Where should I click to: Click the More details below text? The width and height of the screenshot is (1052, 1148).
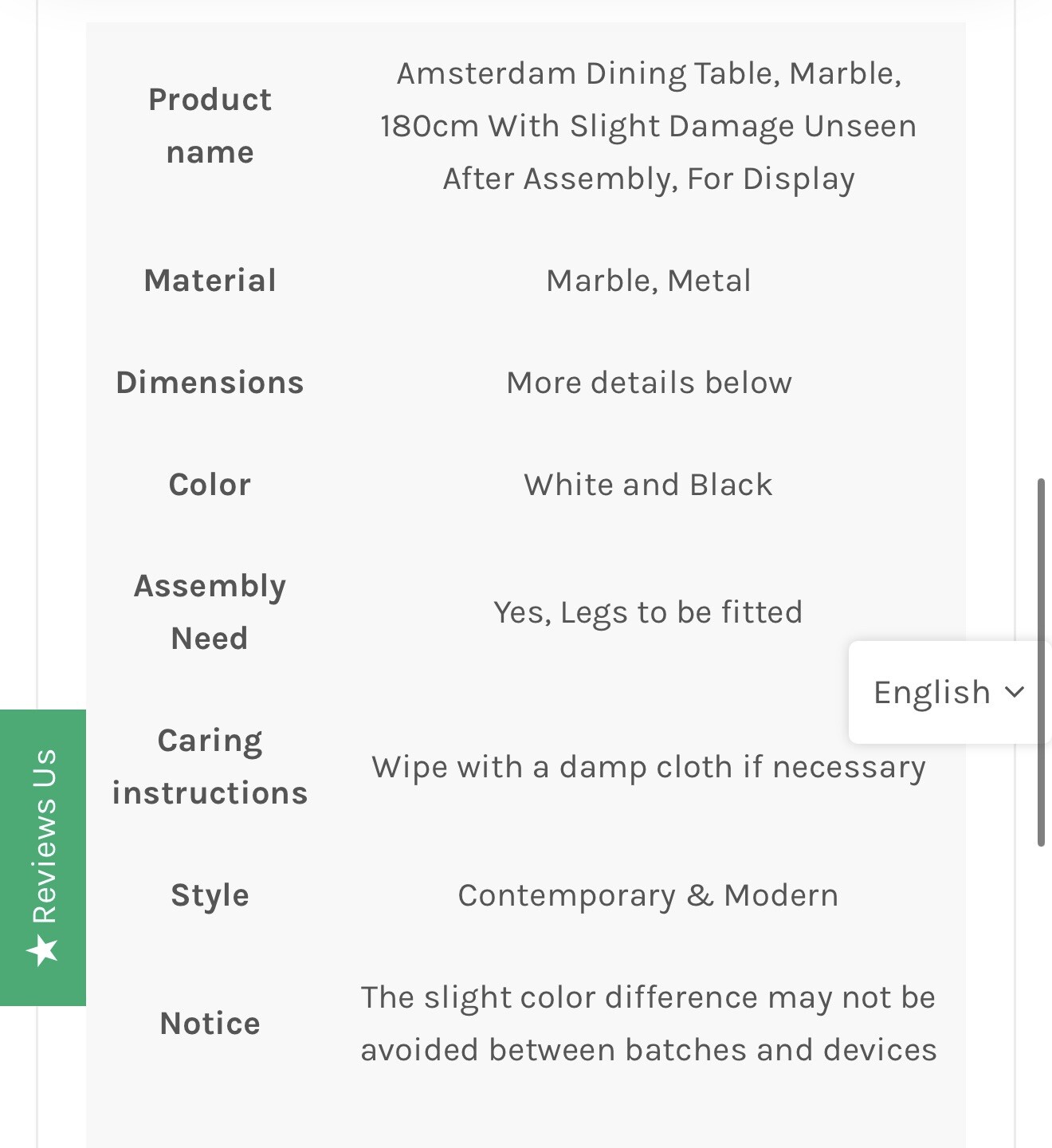pos(649,383)
